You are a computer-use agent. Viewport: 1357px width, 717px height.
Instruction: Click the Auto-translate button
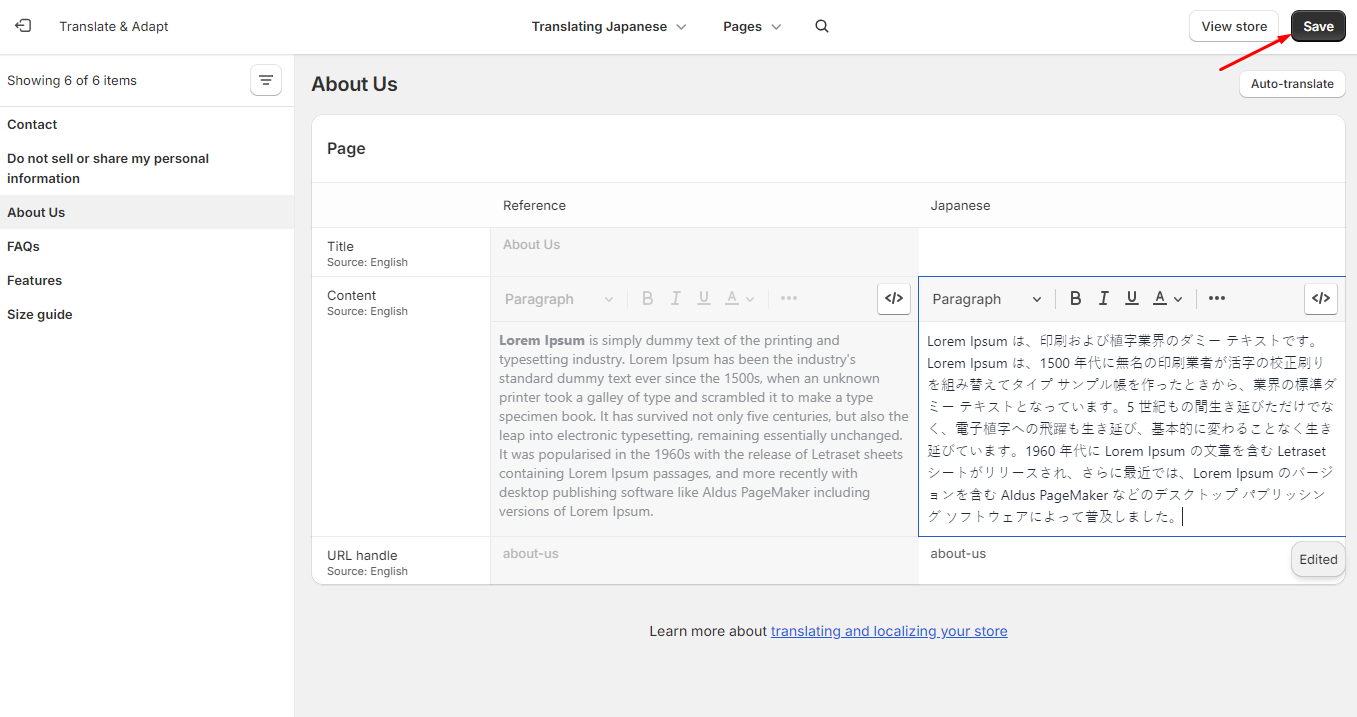tap(1291, 84)
